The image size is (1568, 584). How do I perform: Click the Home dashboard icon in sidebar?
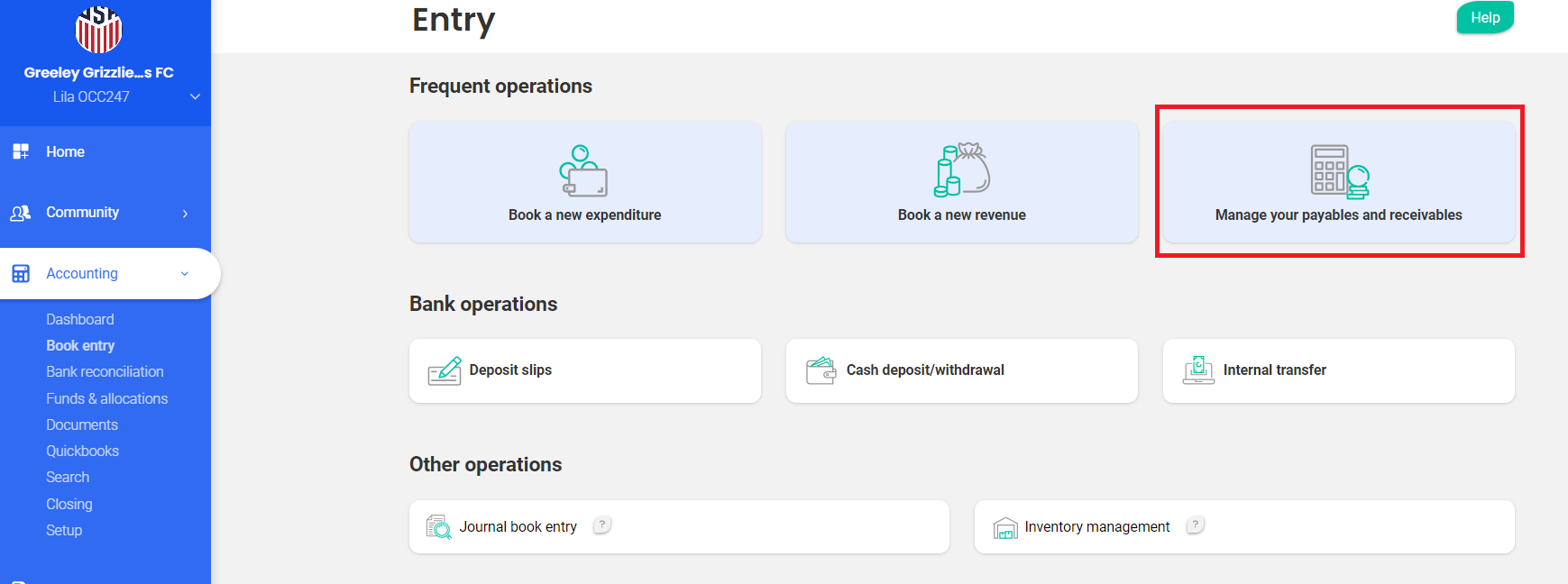tap(21, 151)
